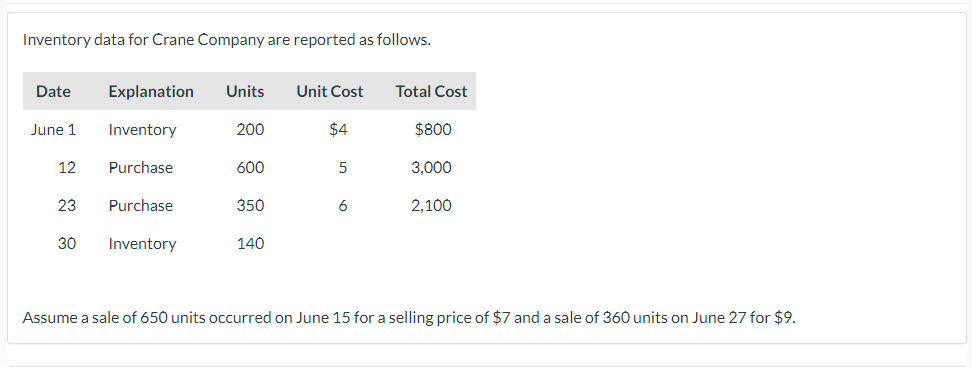The width and height of the screenshot is (972, 367).
Task: Click the 3,000 total cost value
Action: pyautogui.click(x=431, y=168)
